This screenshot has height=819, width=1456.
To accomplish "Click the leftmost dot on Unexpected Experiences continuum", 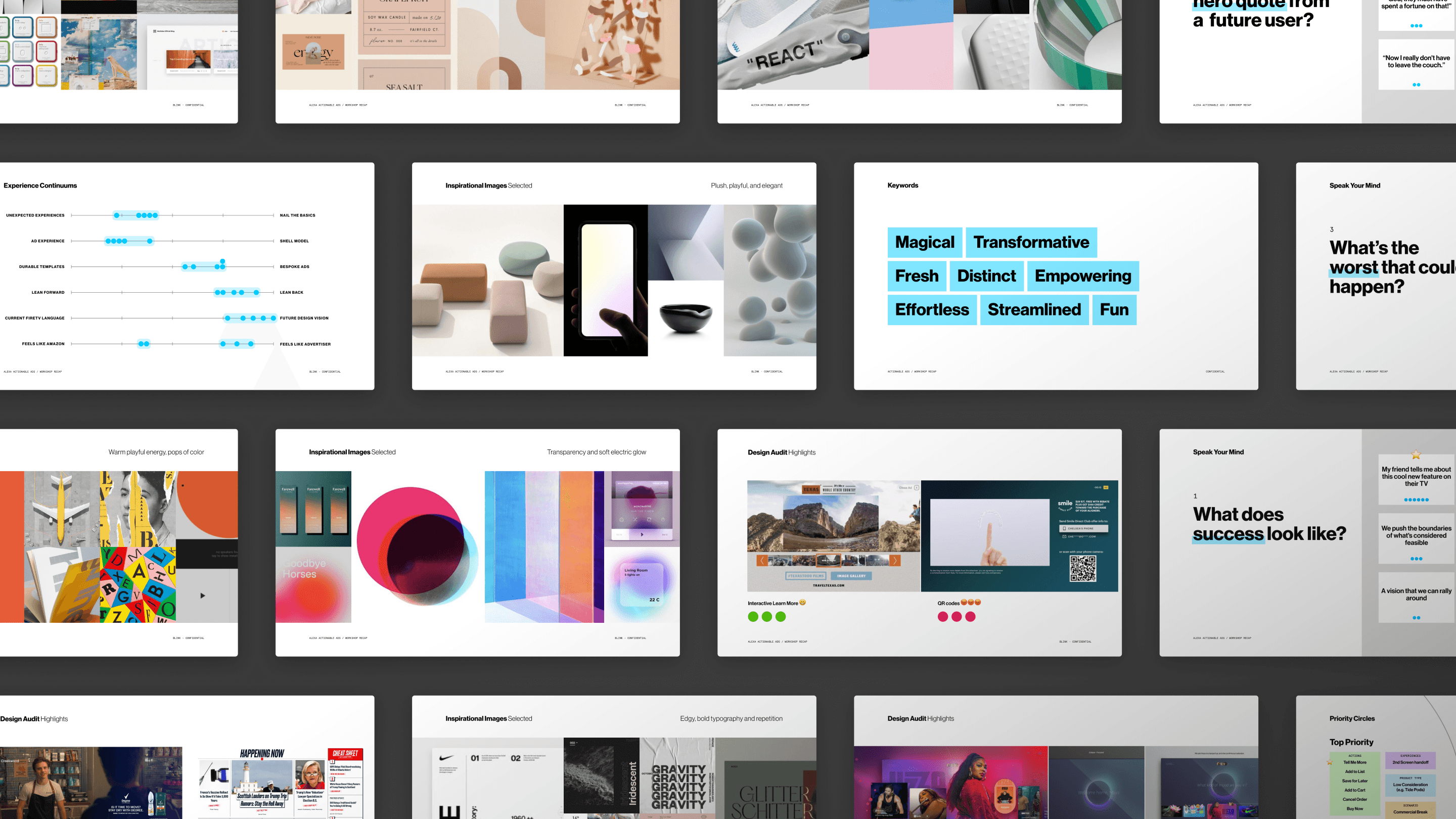I will [x=116, y=215].
